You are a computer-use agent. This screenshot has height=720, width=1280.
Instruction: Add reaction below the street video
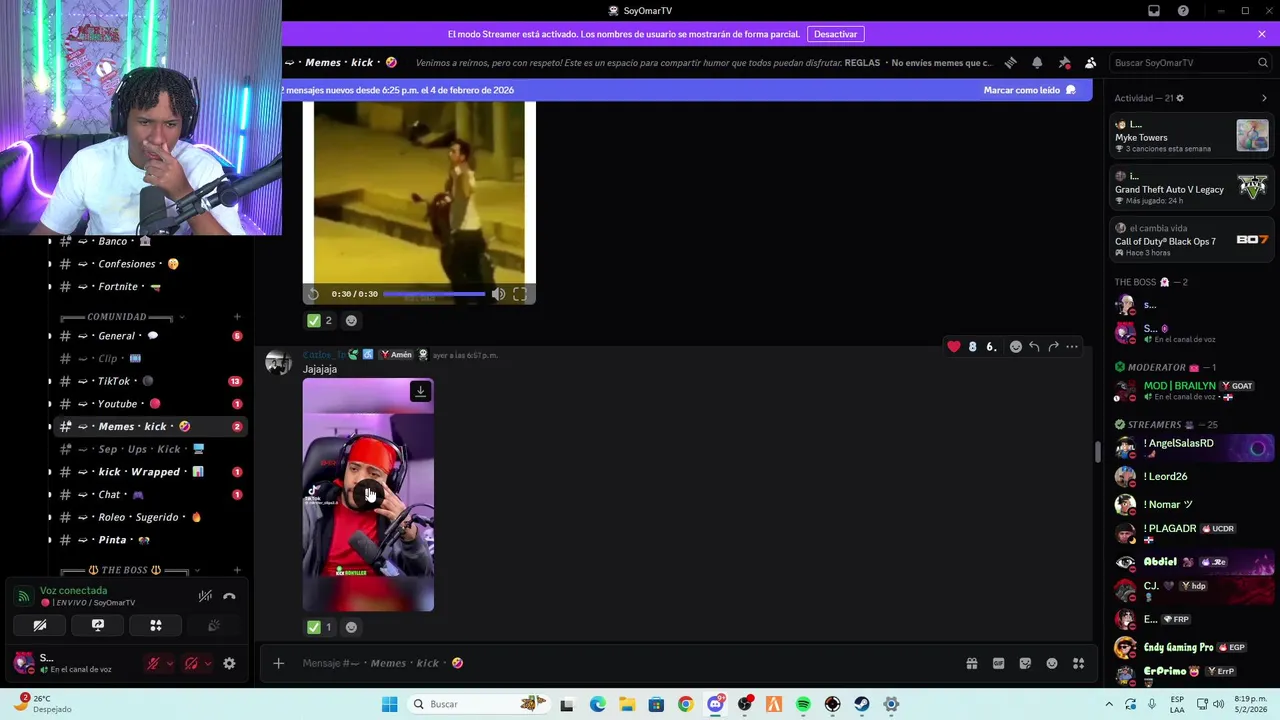351,321
